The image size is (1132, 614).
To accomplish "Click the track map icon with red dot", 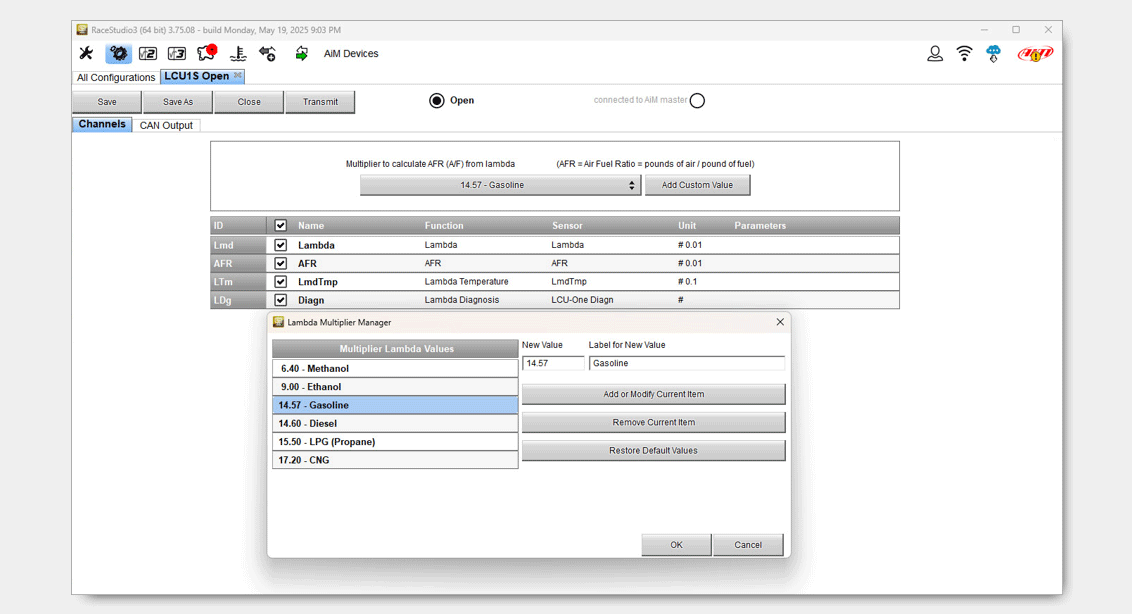I will click(x=207, y=53).
